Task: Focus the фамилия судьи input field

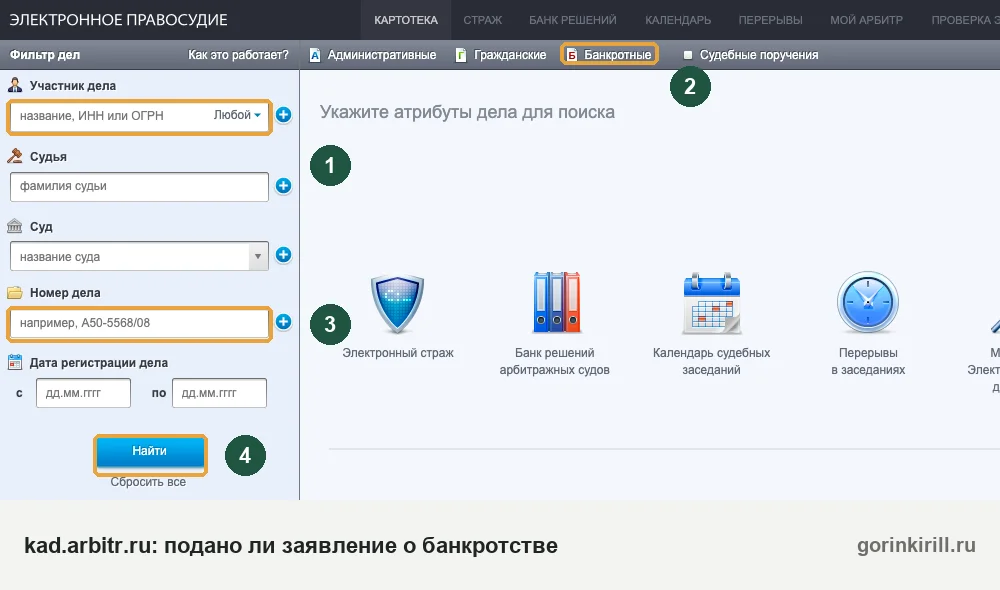Action: 139,186
